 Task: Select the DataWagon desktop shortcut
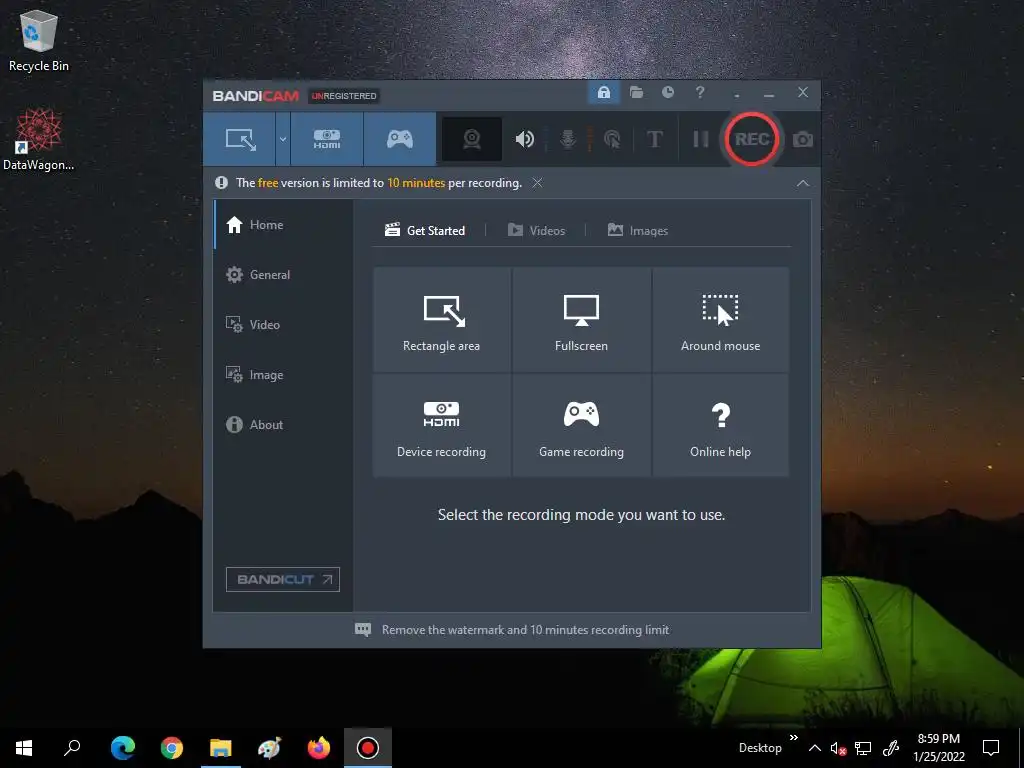(x=39, y=139)
